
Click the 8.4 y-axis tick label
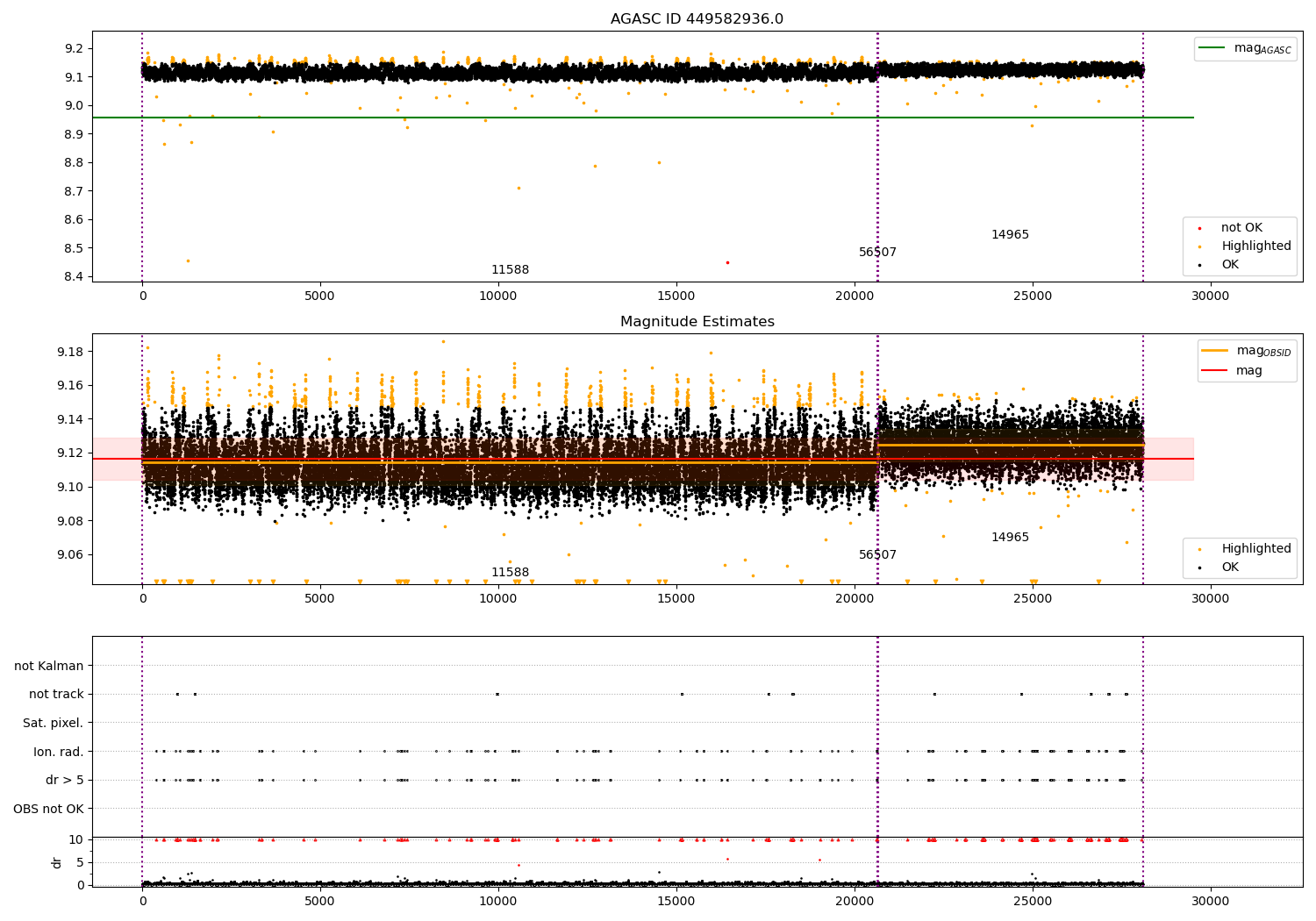pos(75,277)
